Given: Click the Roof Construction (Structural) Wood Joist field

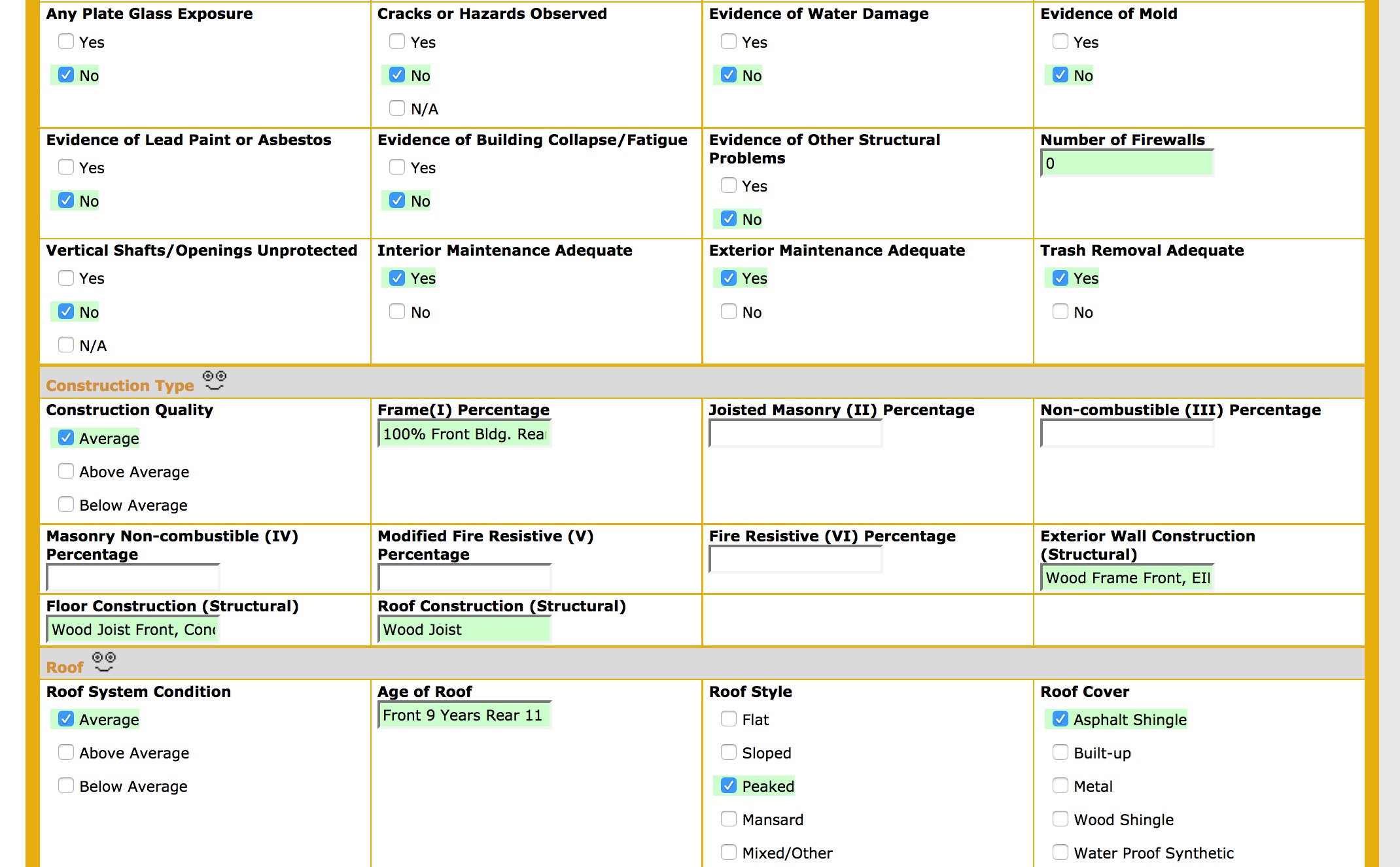Looking at the screenshot, I should (463, 629).
